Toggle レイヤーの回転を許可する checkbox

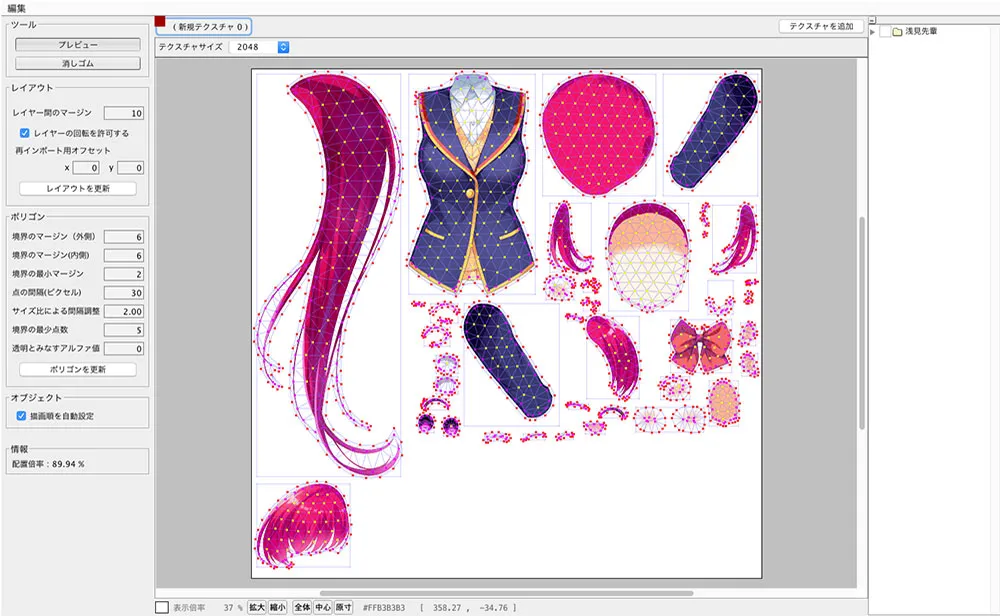(x=25, y=132)
